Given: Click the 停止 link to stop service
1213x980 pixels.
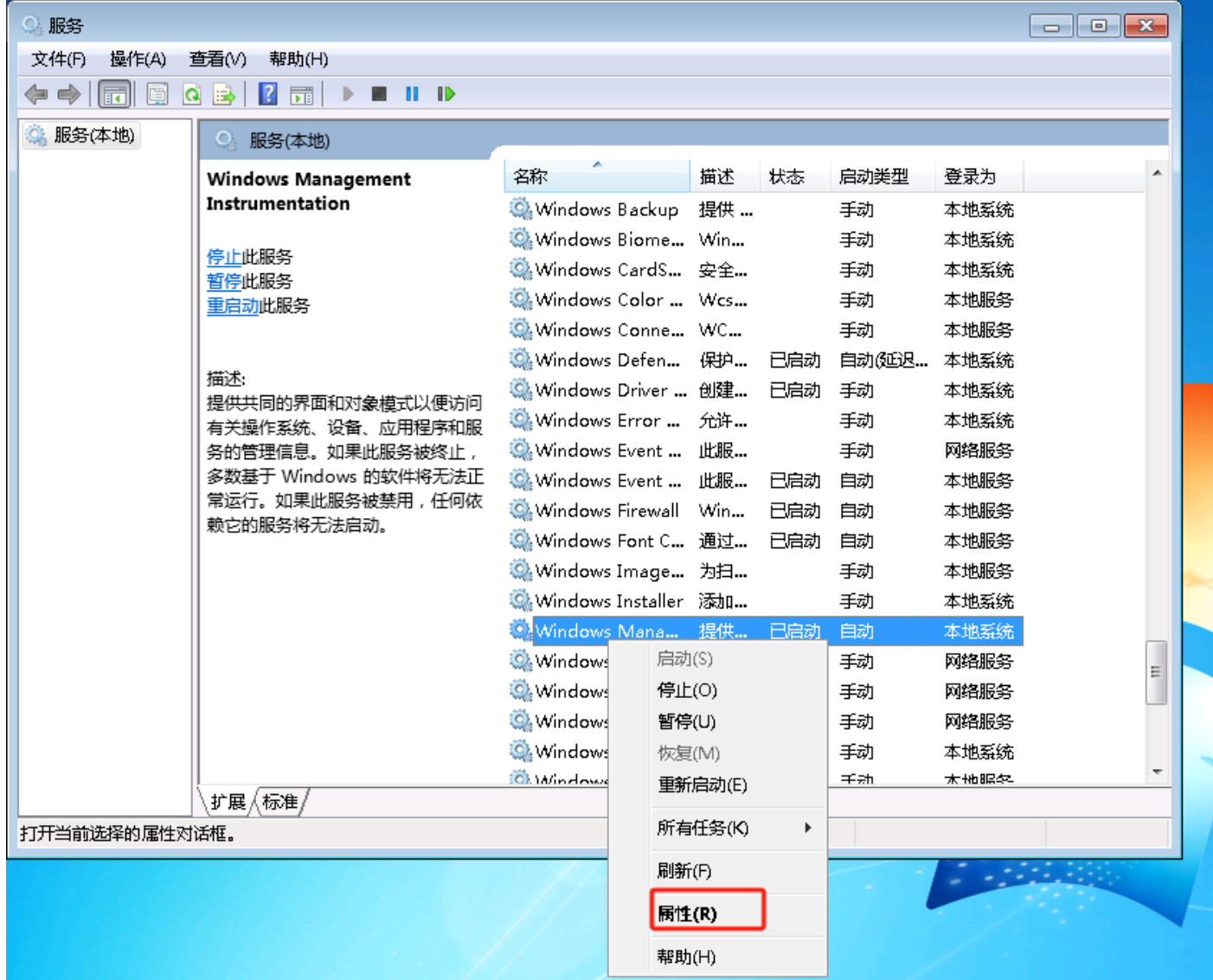Looking at the screenshot, I should coord(224,257).
